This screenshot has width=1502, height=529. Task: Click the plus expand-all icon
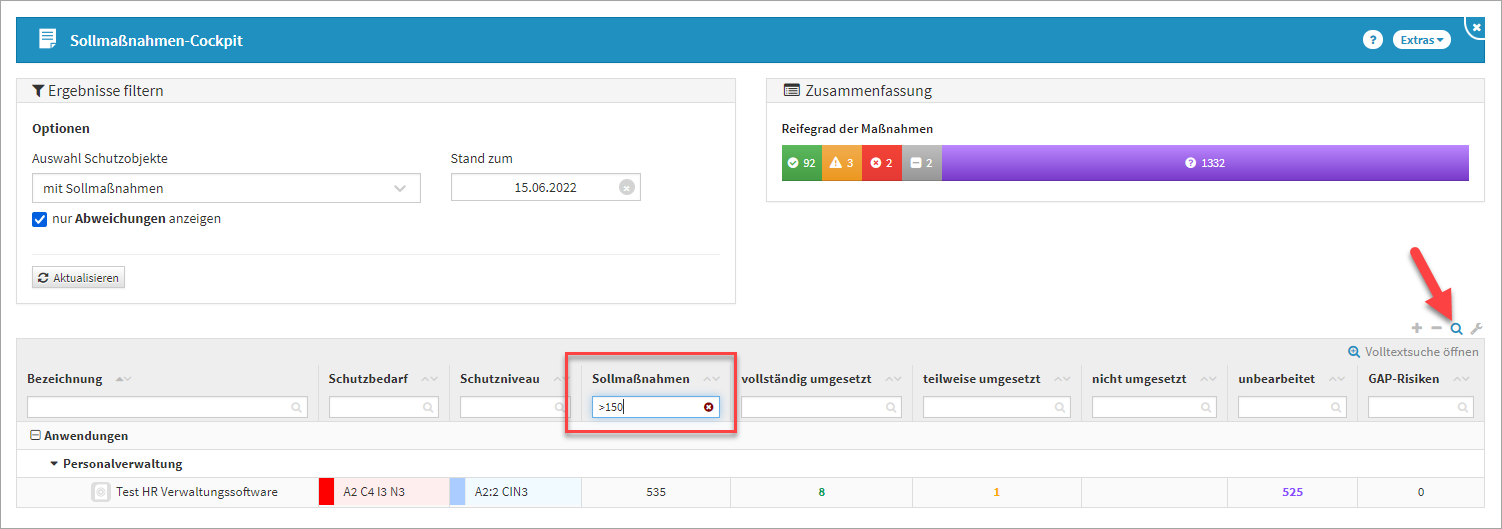click(1416, 329)
